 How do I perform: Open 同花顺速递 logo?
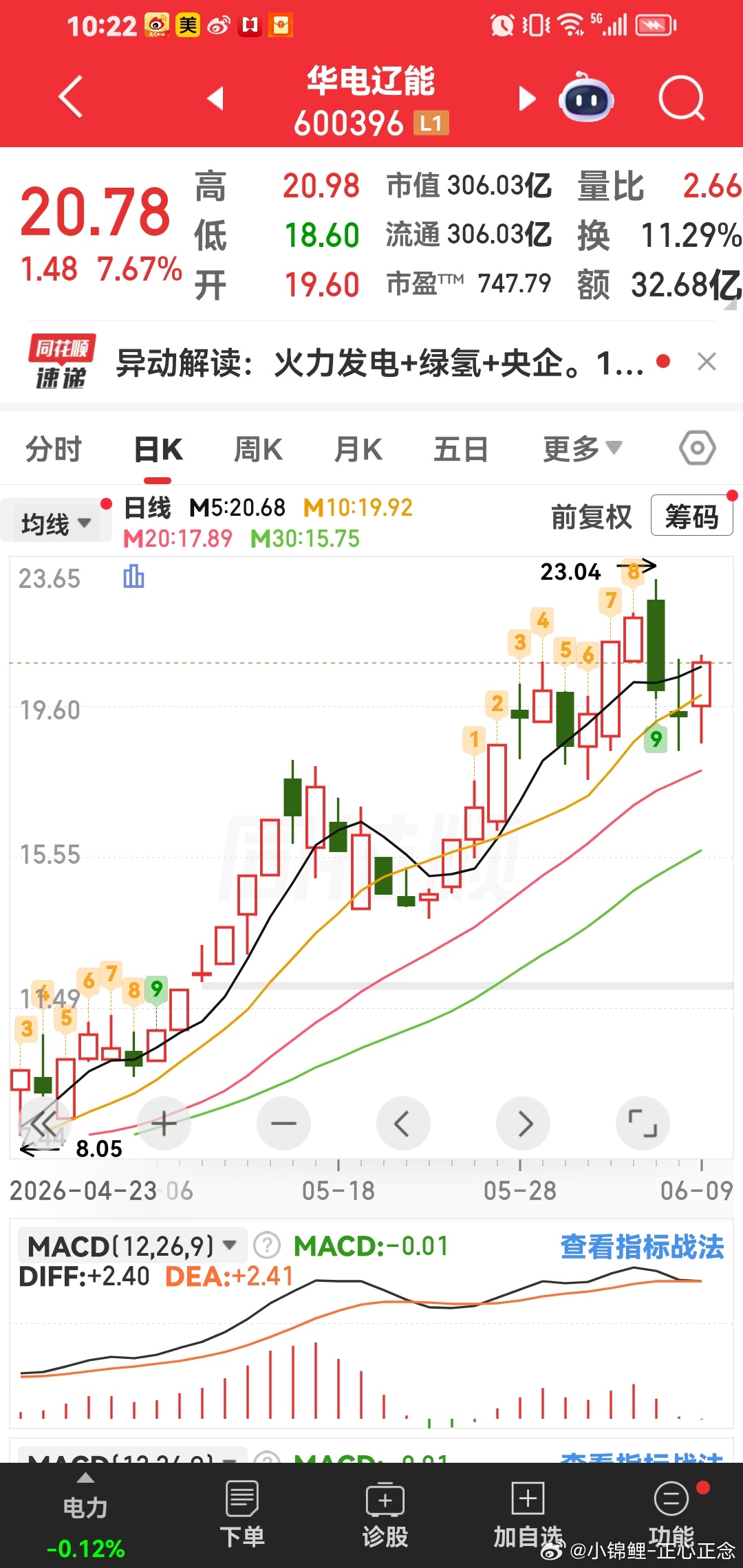click(x=62, y=362)
